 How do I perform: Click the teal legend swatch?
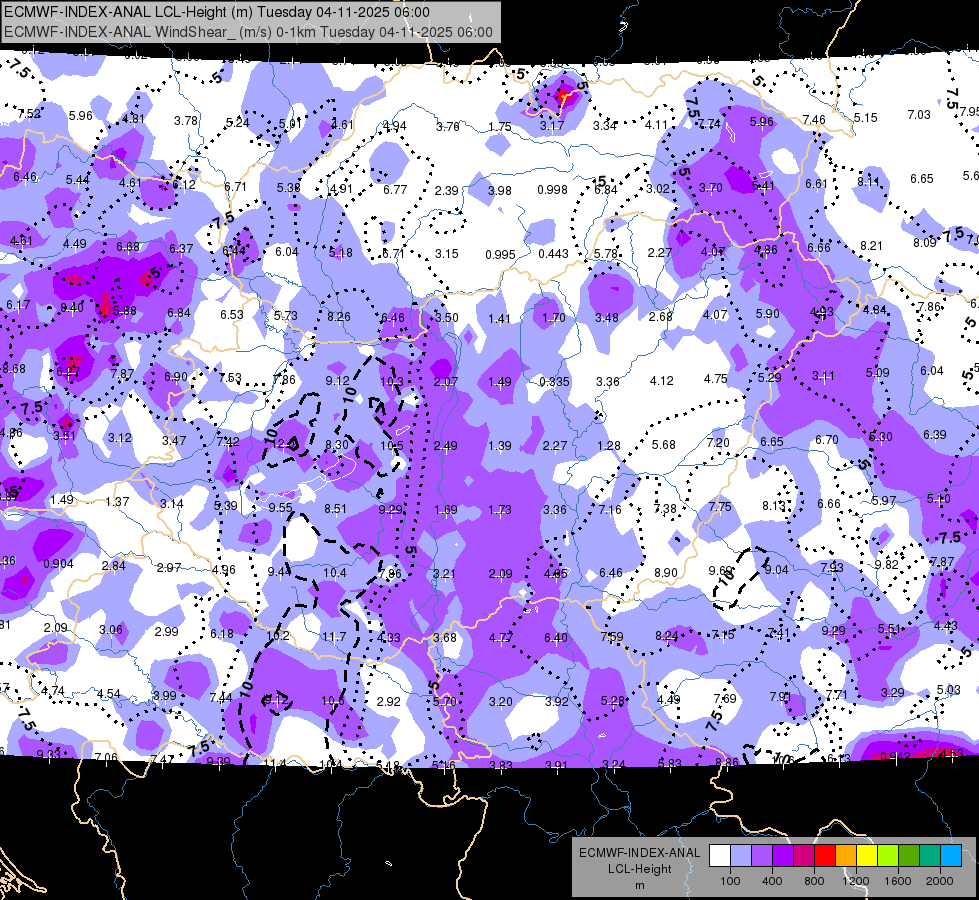(x=930, y=856)
